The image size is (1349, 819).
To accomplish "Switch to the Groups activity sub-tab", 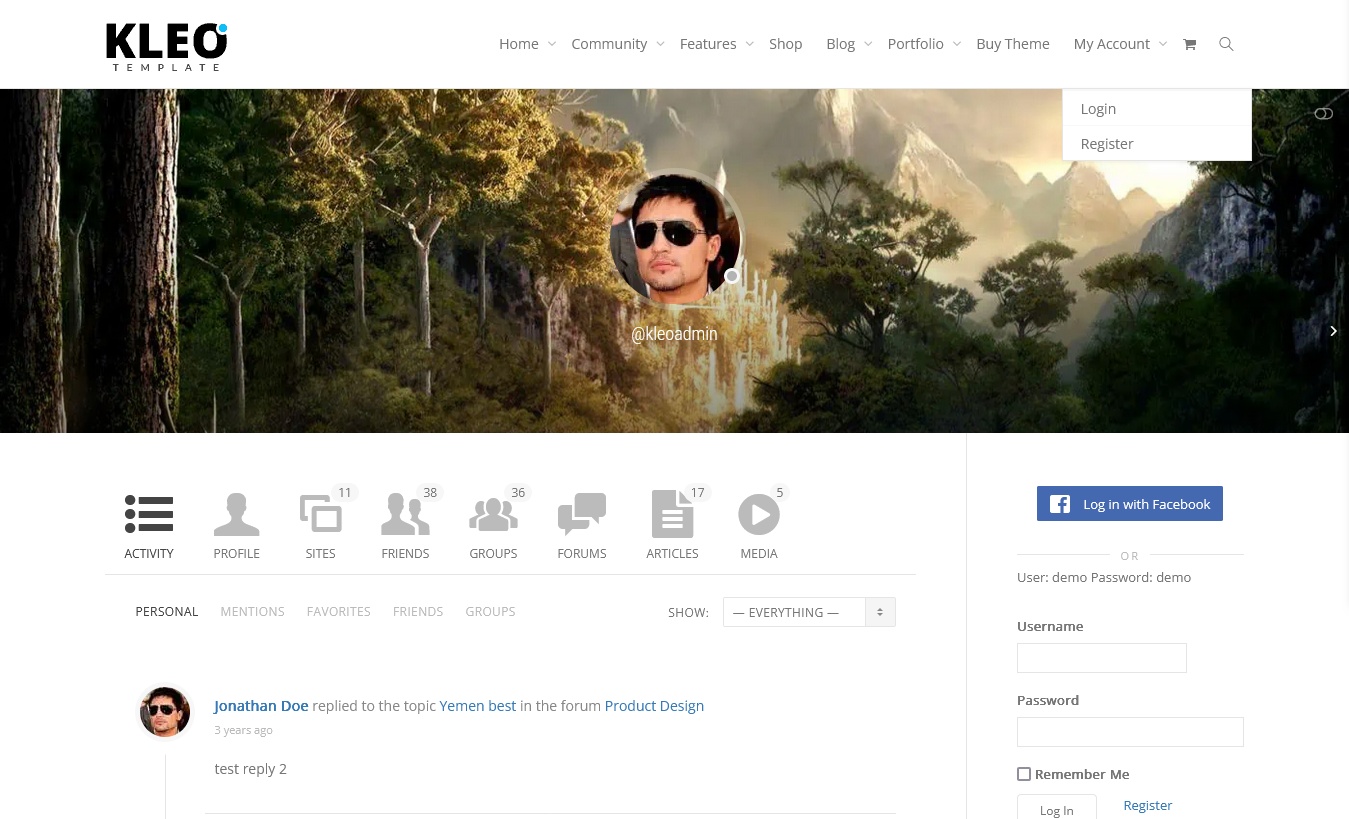I will click(x=490, y=611).
